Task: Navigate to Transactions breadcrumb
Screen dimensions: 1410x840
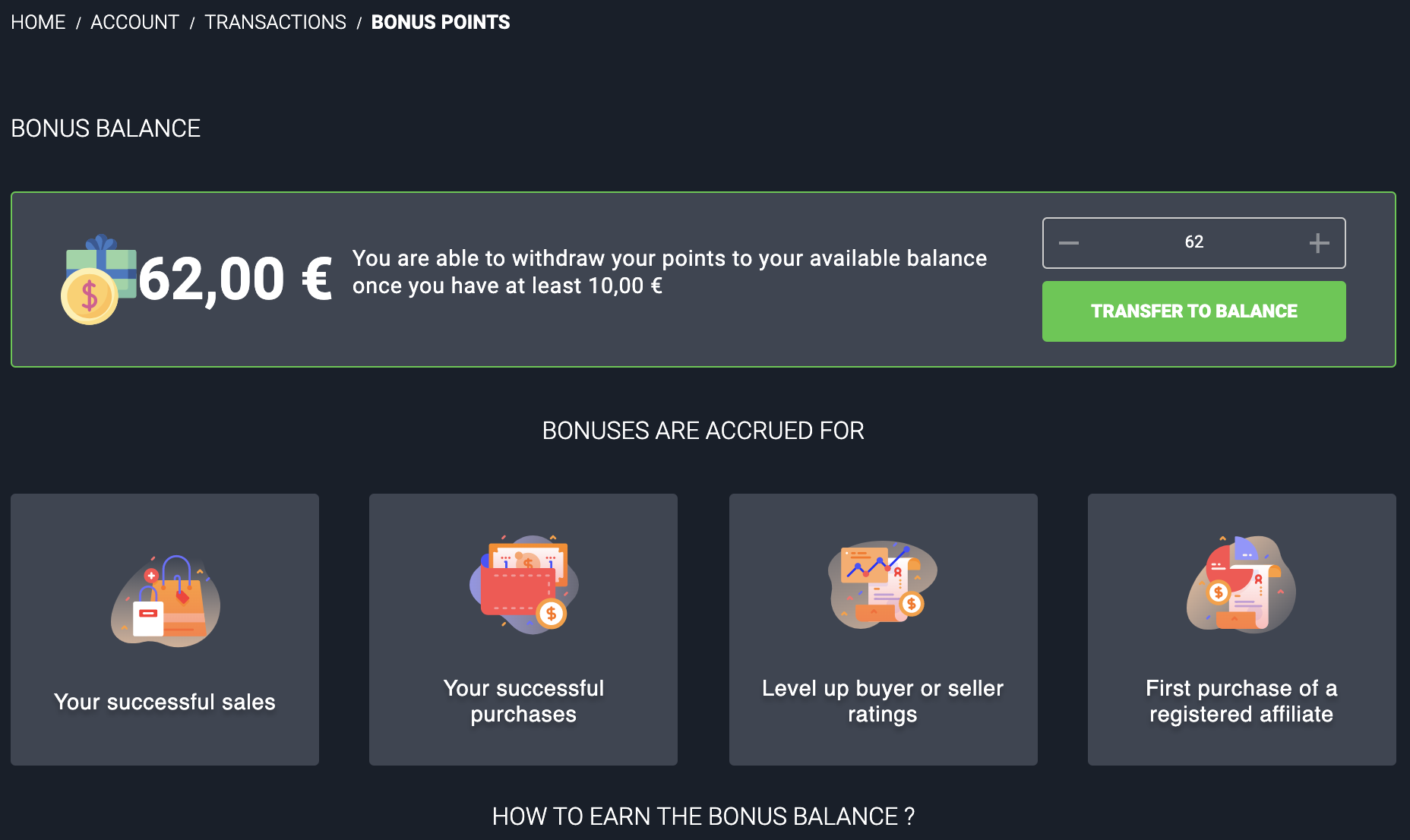Action: point(275,22)
